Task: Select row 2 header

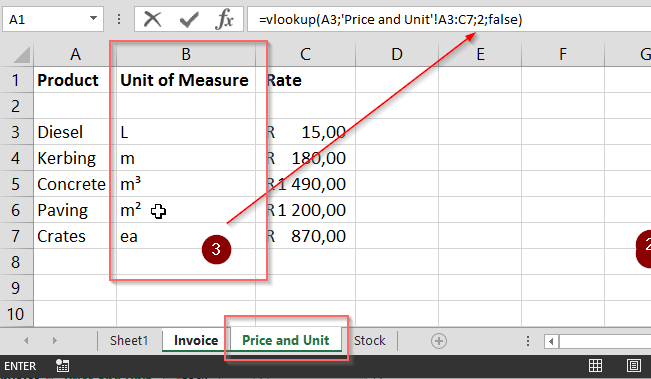Action: tap(17, 106)
